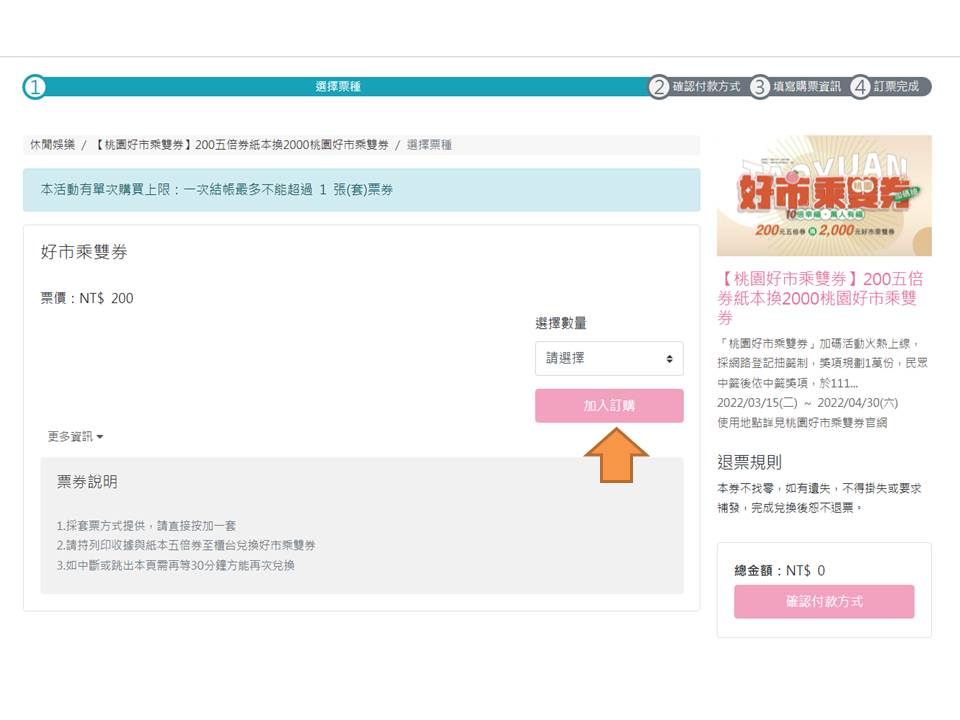
Task: Select the 選擇票種 progress step bar
Action: tap(338, 87)
